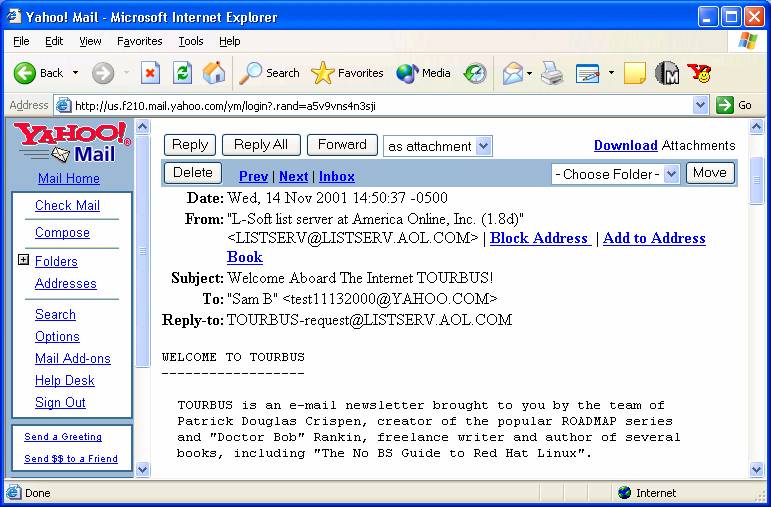The image size is (771, 507).
Task: Click the Back arrow icon
Action: (25, 73)
